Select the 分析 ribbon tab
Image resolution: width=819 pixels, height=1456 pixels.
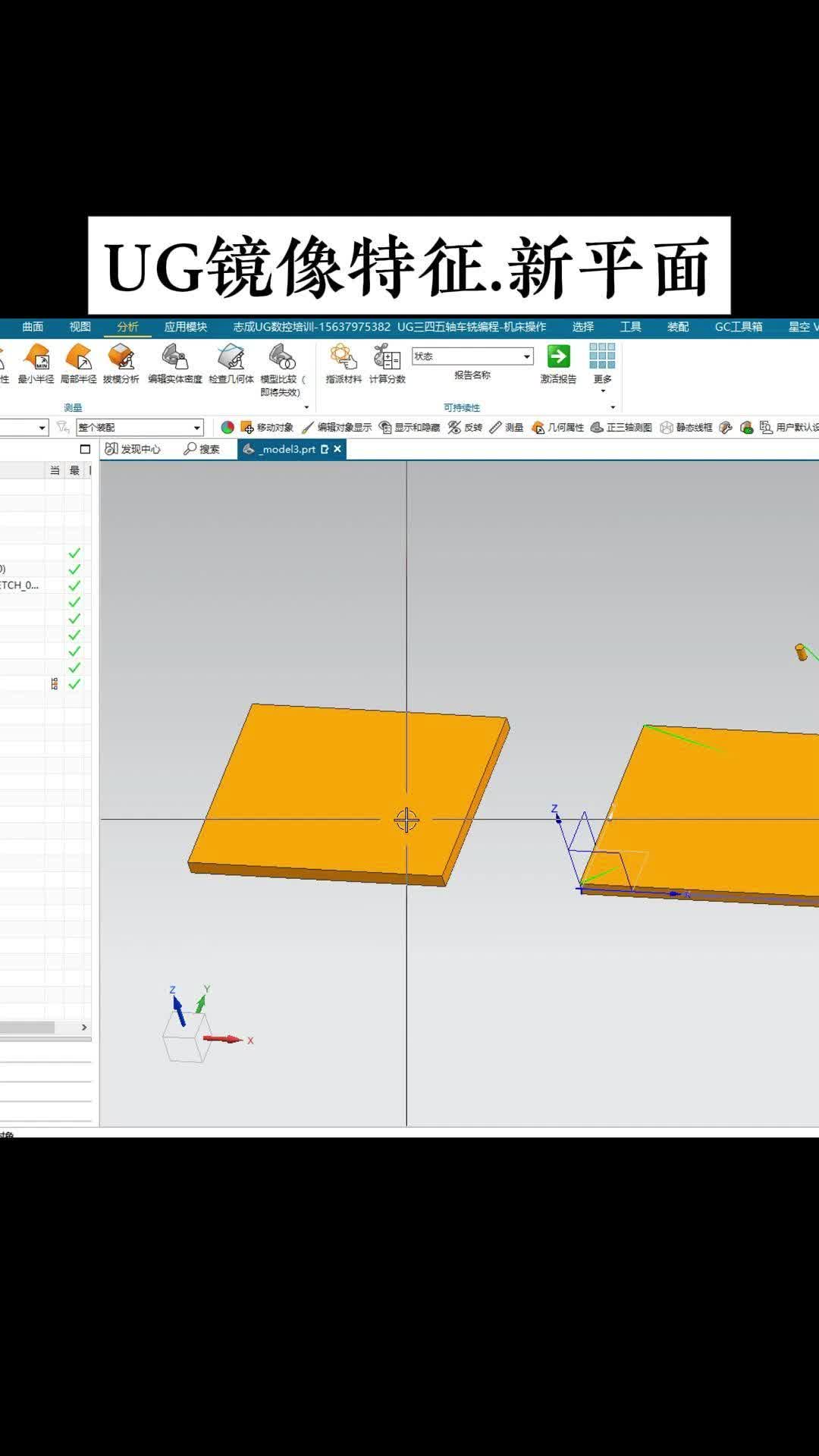[127, 327]
